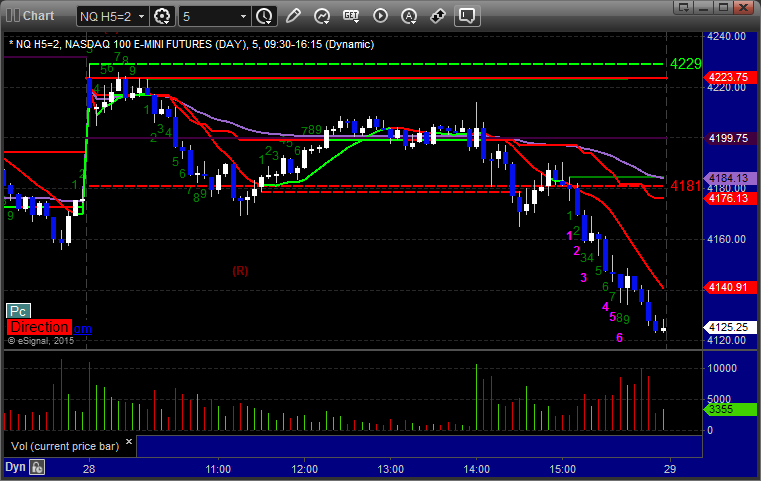The image size is (761, 481).
Task: Open the window options menu button
Action: tap(684, 7)
